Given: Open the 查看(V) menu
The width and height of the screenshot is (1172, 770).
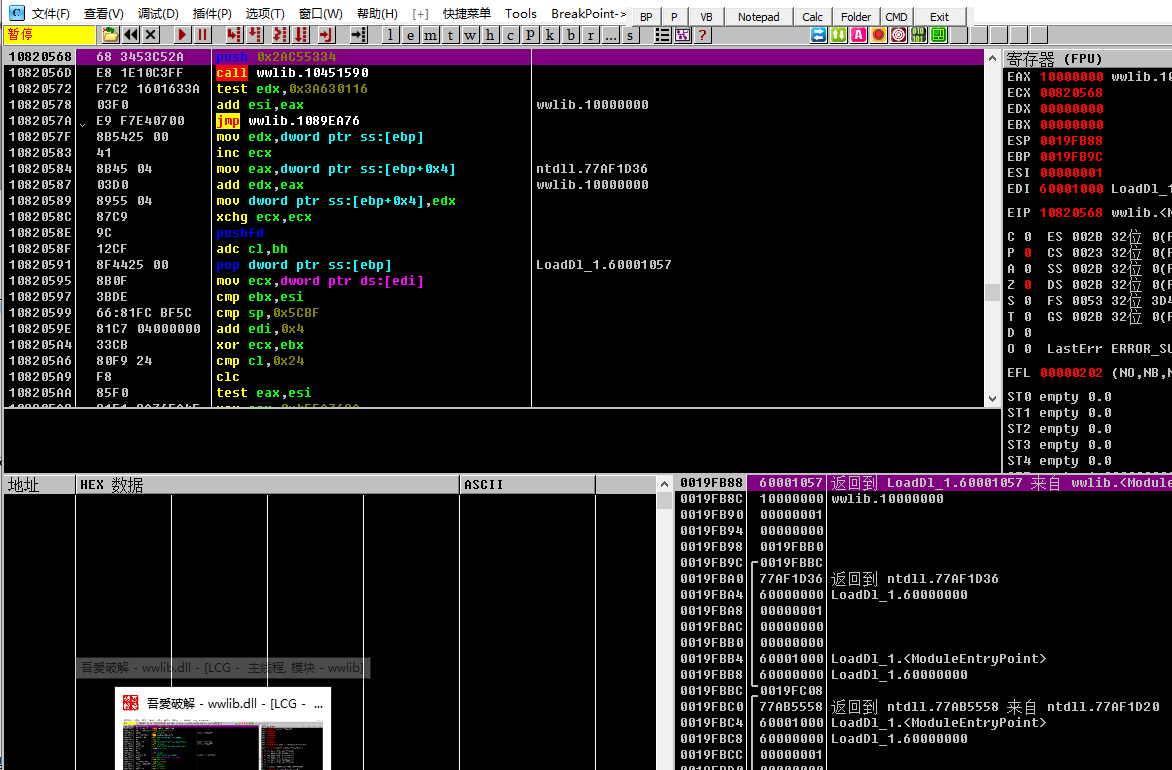Looking at the screenshot, I should pos(104,13).
